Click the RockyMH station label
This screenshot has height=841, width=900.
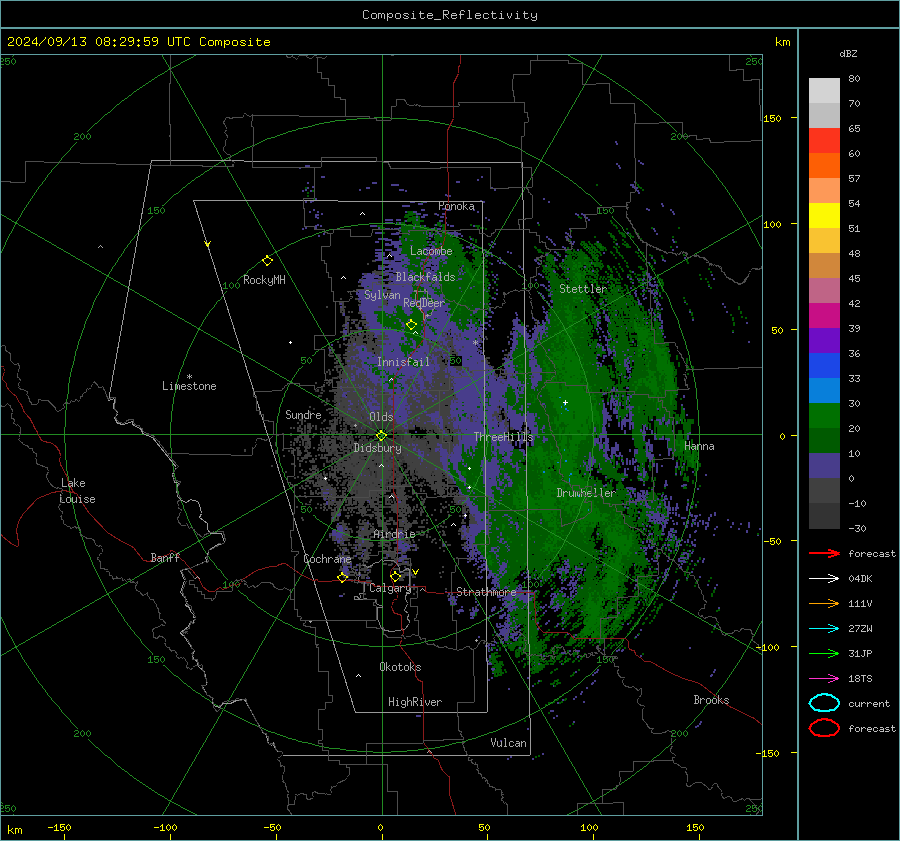(x=264, y=280)
